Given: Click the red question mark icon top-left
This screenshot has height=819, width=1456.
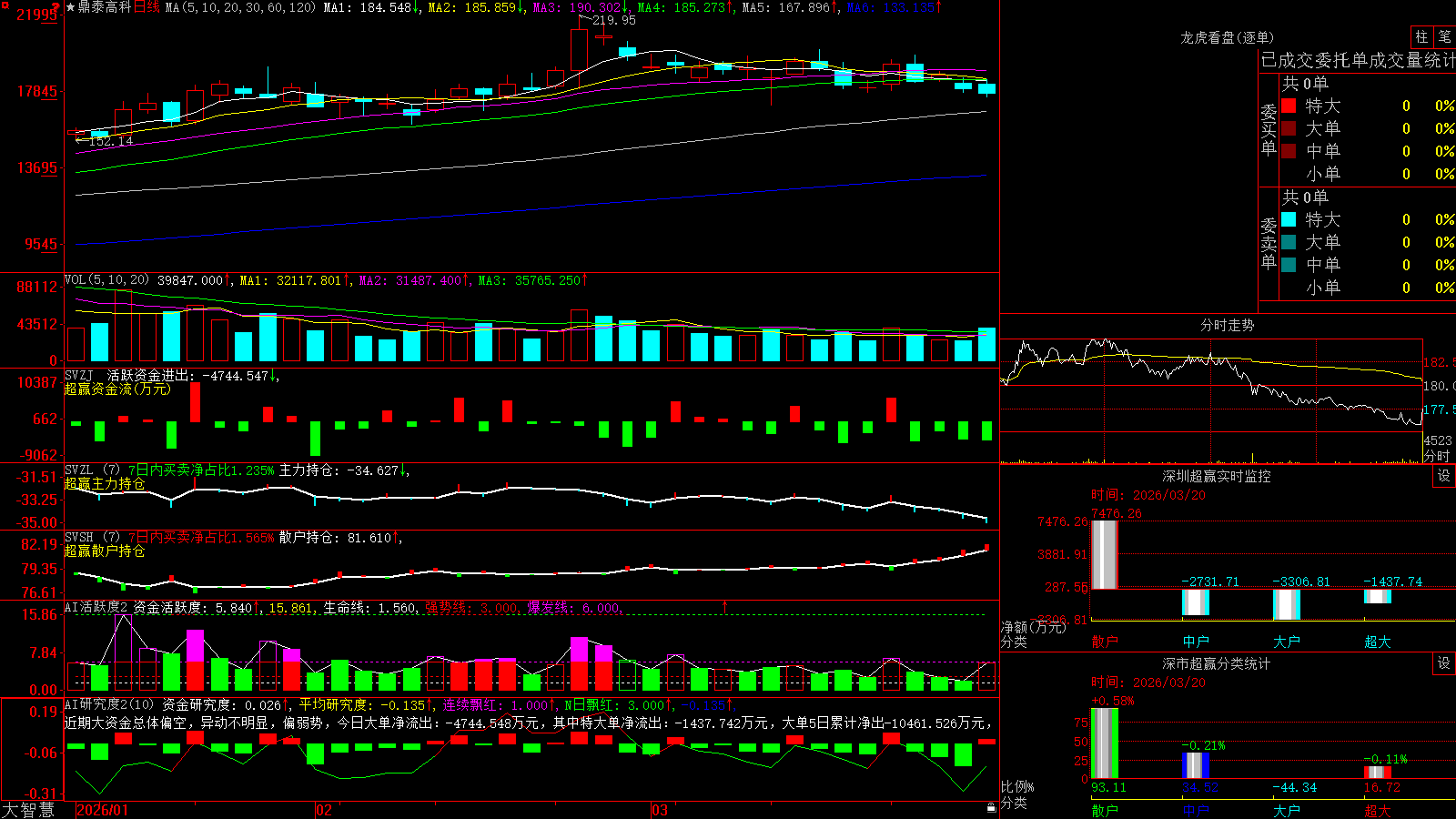Looking at the screenshot, I should point(56,7).
